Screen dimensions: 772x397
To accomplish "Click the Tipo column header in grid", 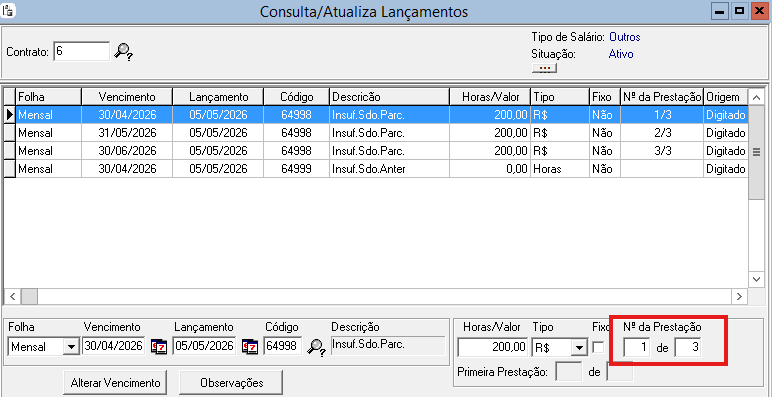I will pos(560,97).
